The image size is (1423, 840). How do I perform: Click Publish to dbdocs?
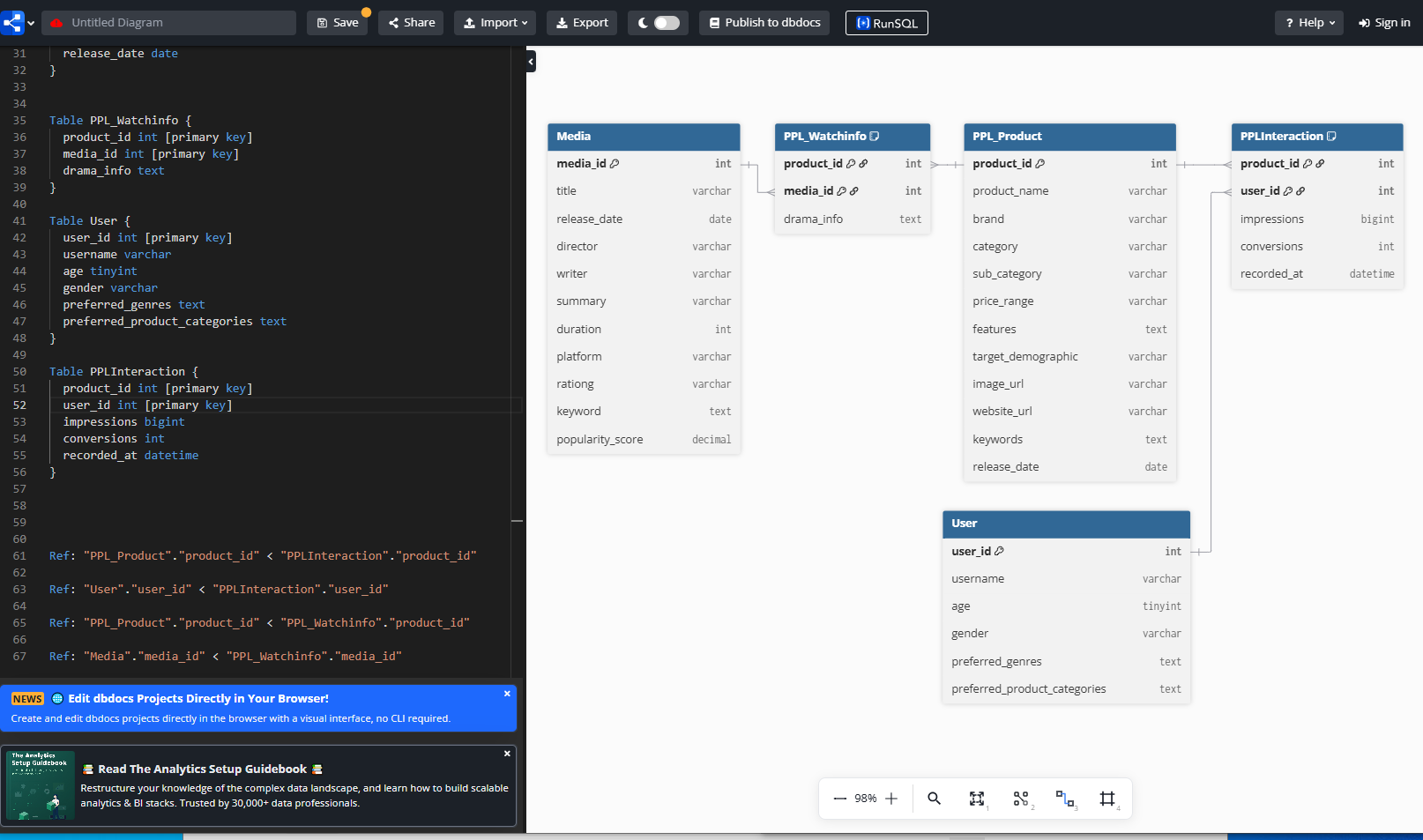[x=764, y=23]
